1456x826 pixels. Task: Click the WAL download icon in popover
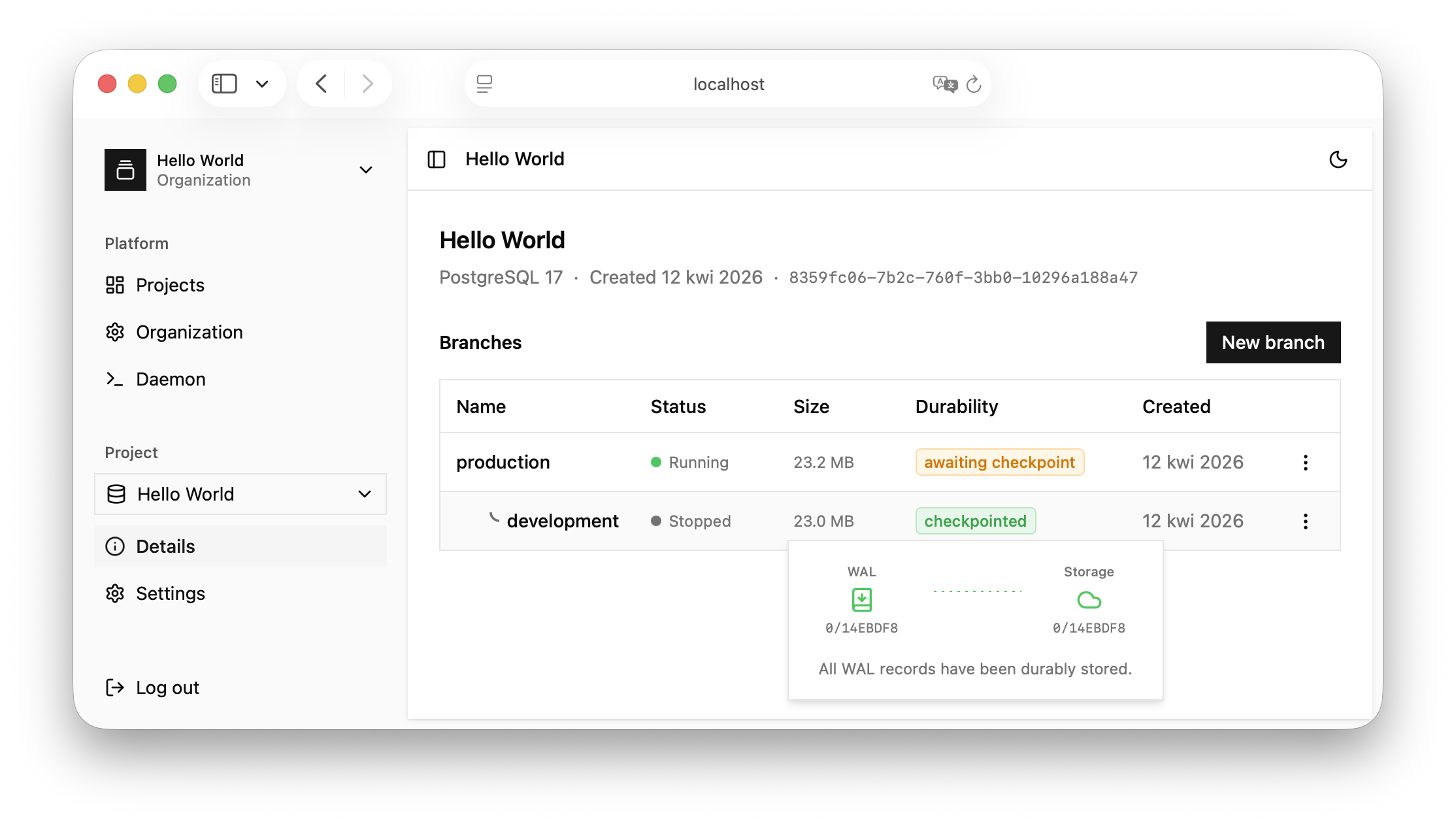tap(862, 599)
